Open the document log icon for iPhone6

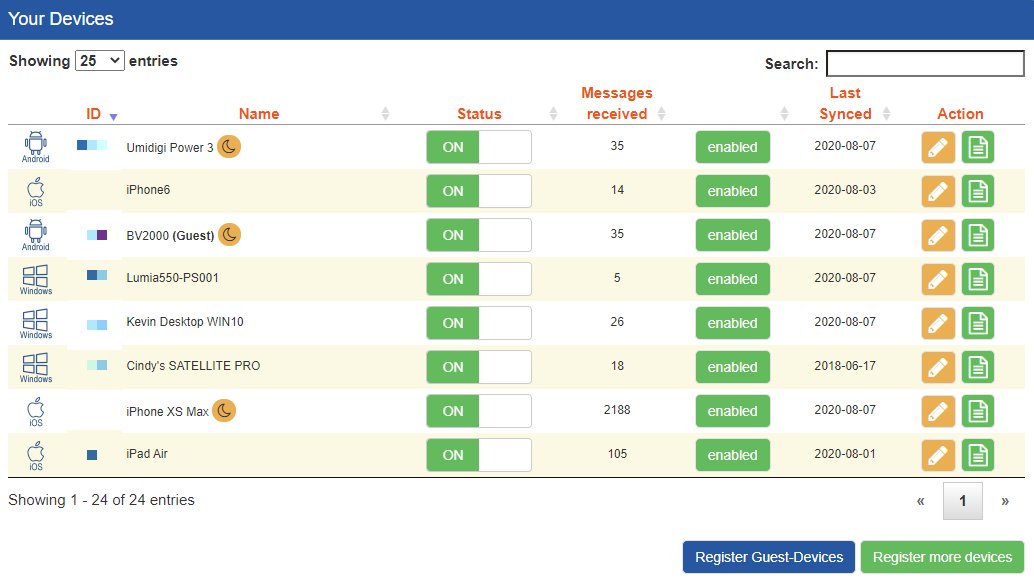tap(978, 191)
